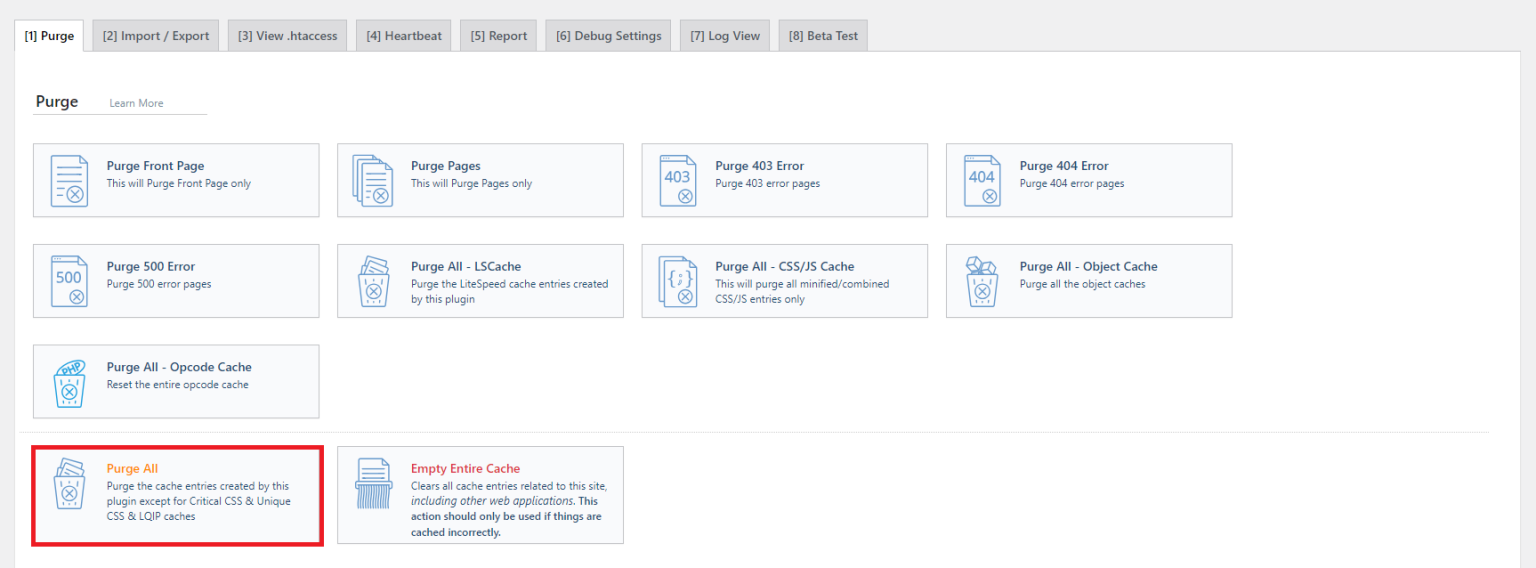Image resolution: width=1536 pixels, height=568 pixels.
Task: Click the Purge Pages stacked documents icon
Action: click(373, 181)
